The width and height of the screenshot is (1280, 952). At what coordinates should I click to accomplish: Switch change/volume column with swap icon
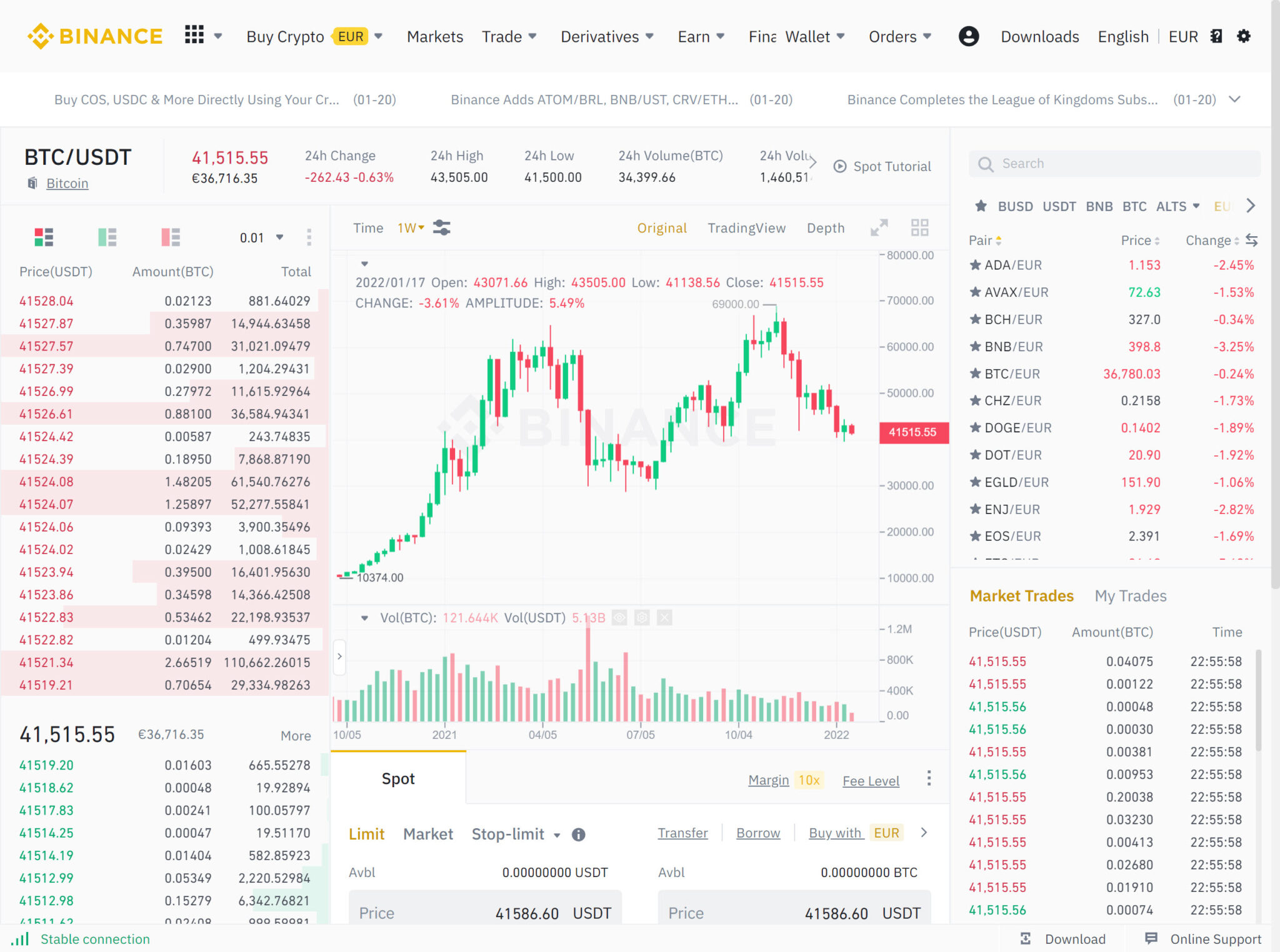click(x=1251, y=240)
